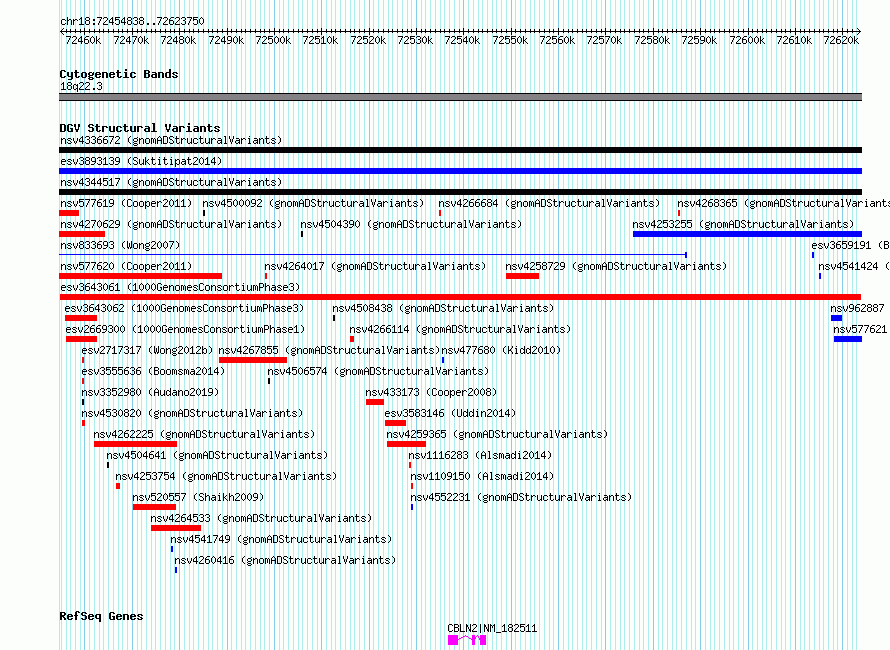Select the esv3893139 (Suktitipat2014) blue bar
This screenshot has width=890, height=650.
460,171
